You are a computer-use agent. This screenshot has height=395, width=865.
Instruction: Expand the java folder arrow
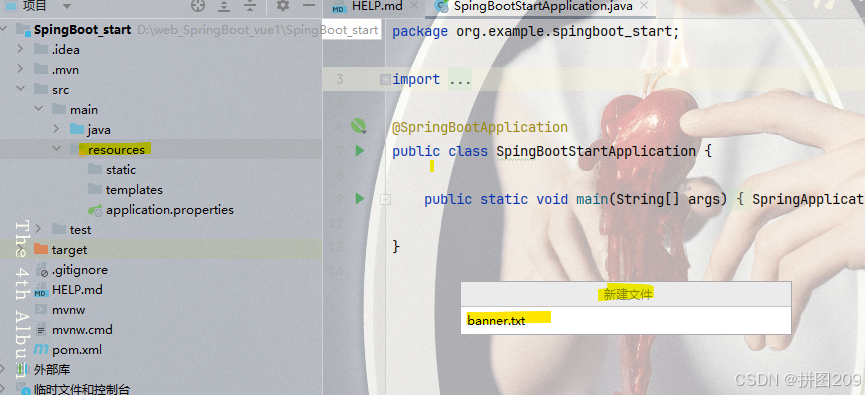56,129
